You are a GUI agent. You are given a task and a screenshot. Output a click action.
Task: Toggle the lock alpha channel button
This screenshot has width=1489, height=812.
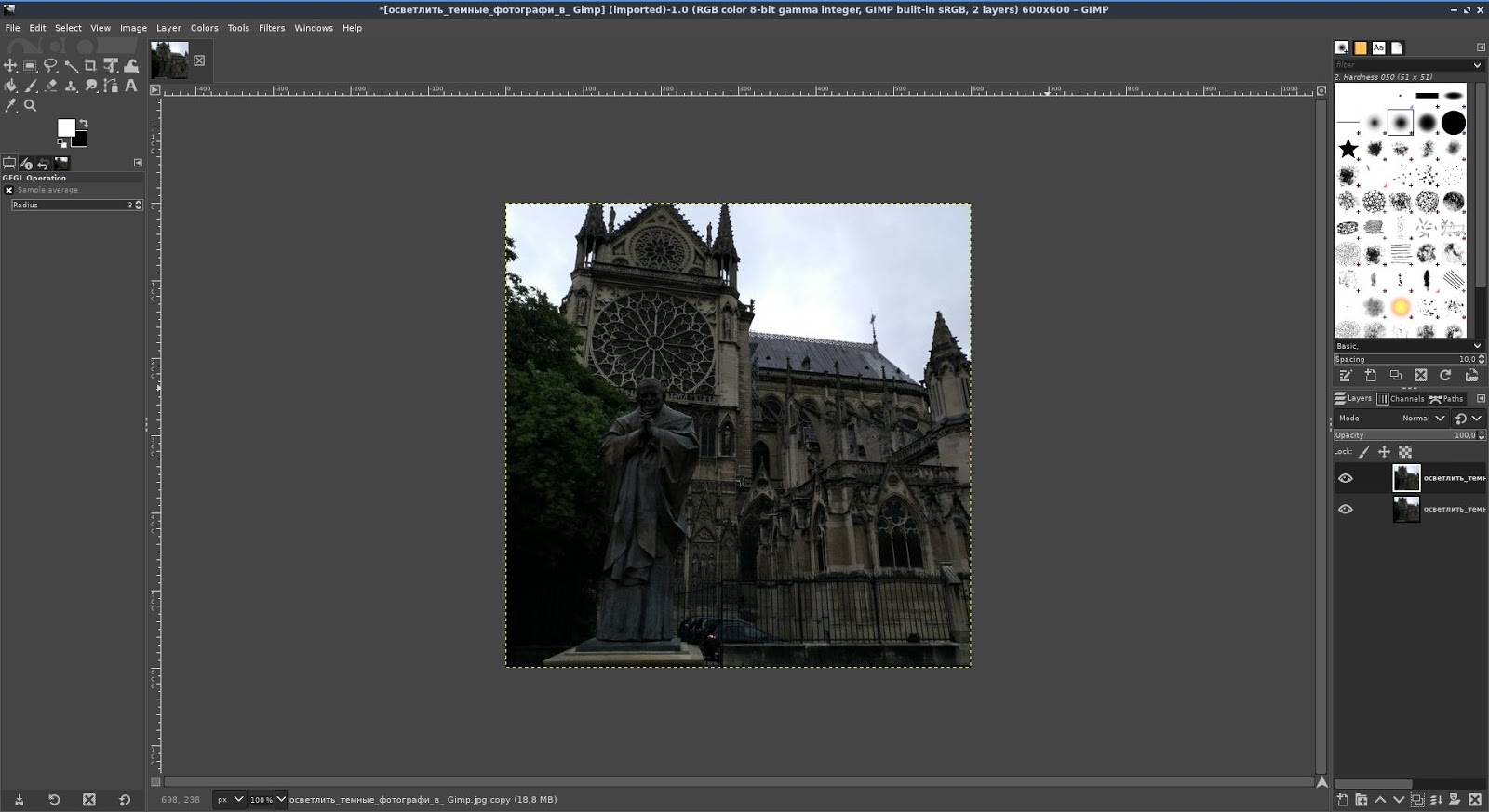click(x=1405, y=452)
